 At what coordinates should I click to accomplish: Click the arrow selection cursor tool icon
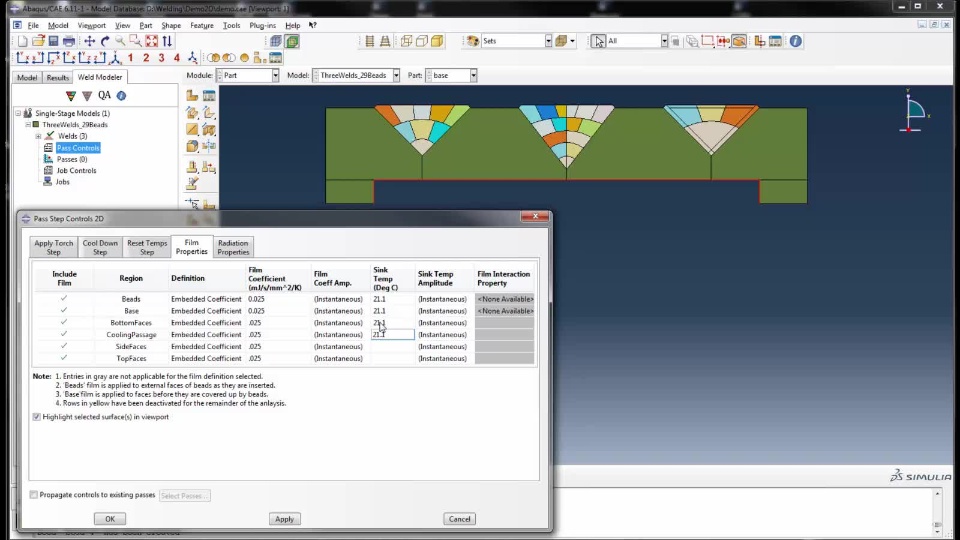598,41
